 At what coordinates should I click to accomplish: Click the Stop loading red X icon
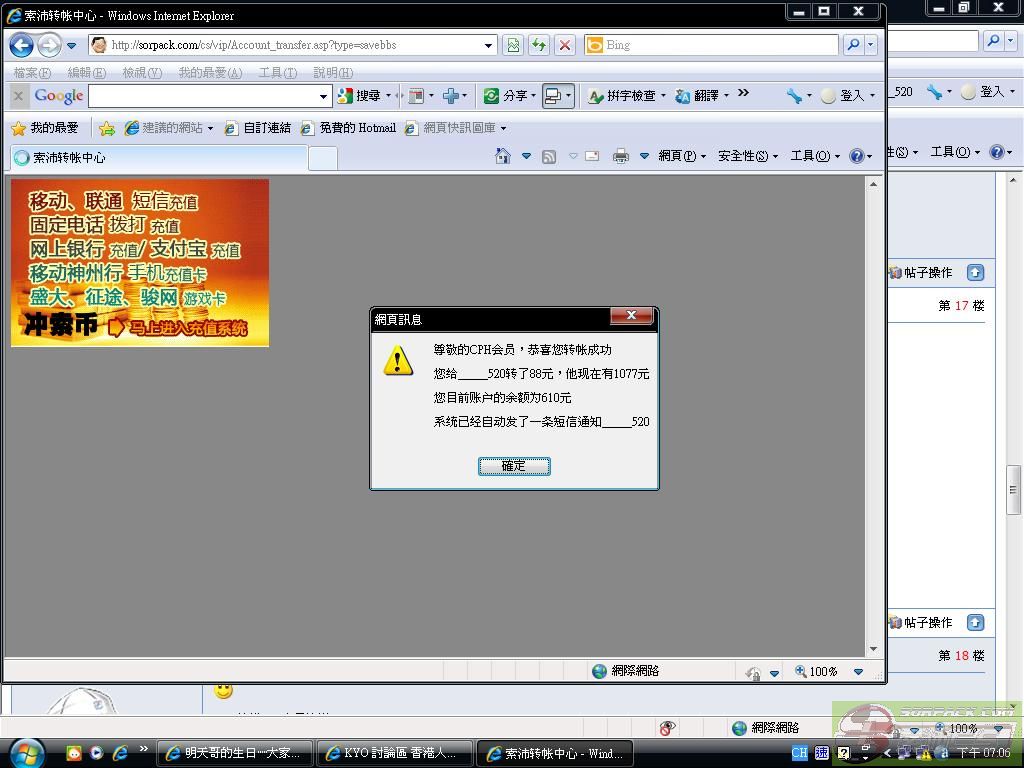tap(565, 45)
